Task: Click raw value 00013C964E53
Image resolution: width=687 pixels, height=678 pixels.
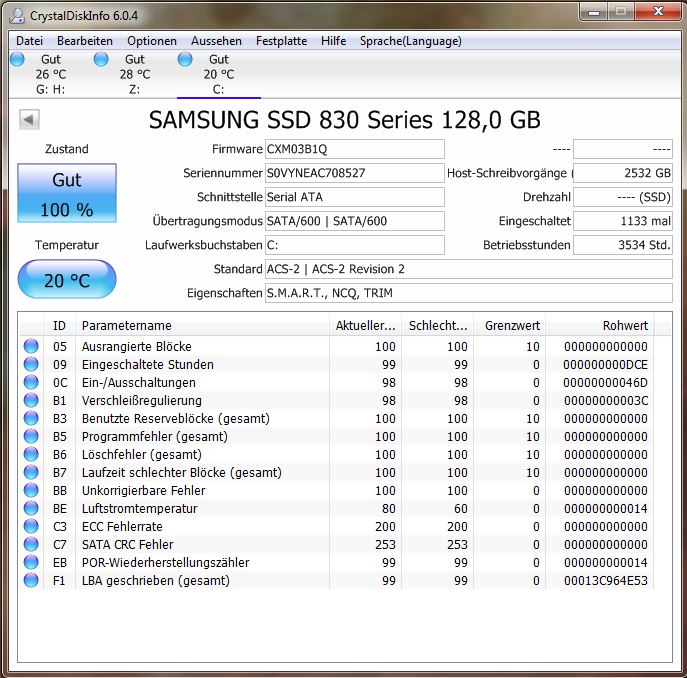Action: [x=606, y=581]
